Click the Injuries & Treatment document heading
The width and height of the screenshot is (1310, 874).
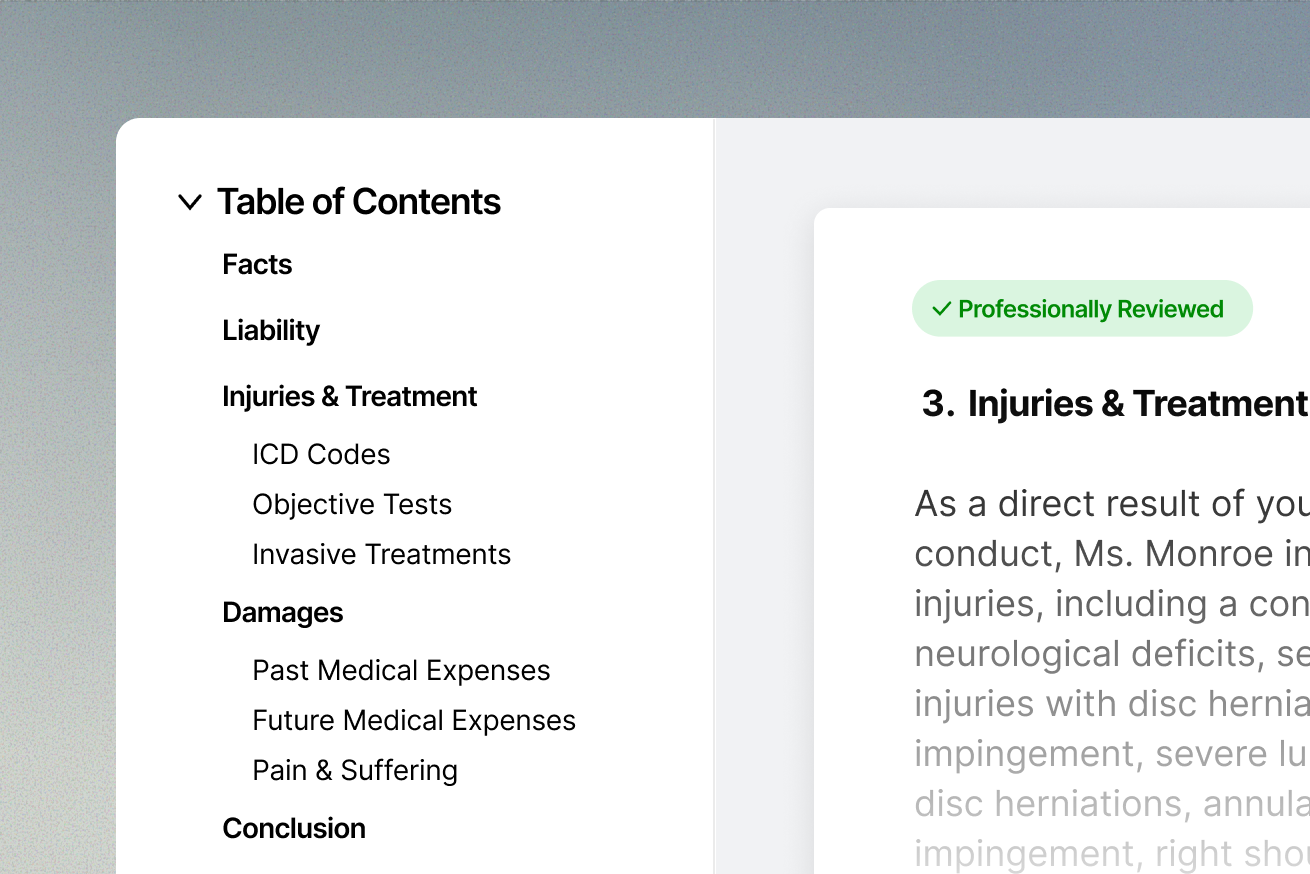point(1137,404)
